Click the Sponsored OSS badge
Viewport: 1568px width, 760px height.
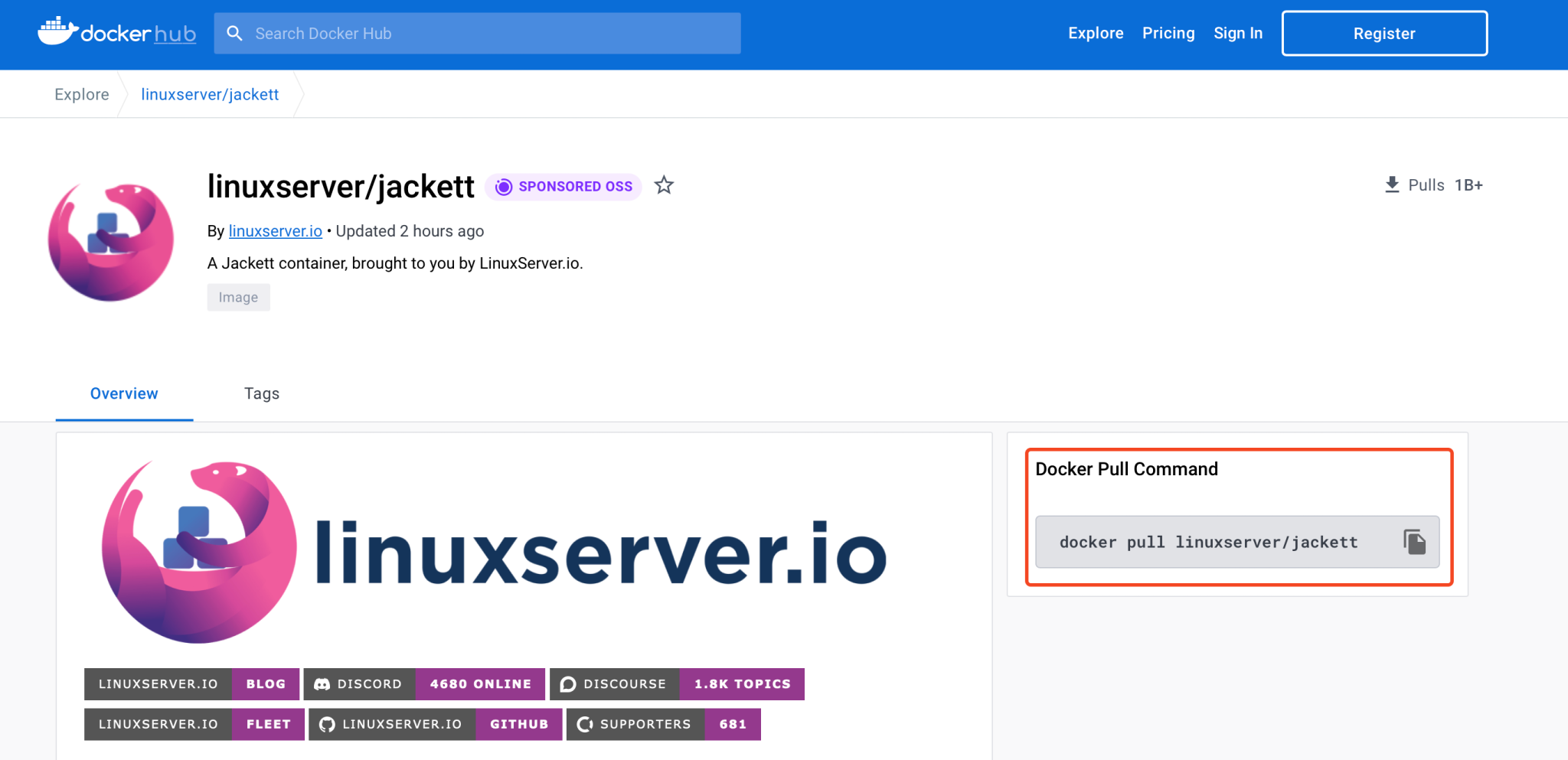563,186
